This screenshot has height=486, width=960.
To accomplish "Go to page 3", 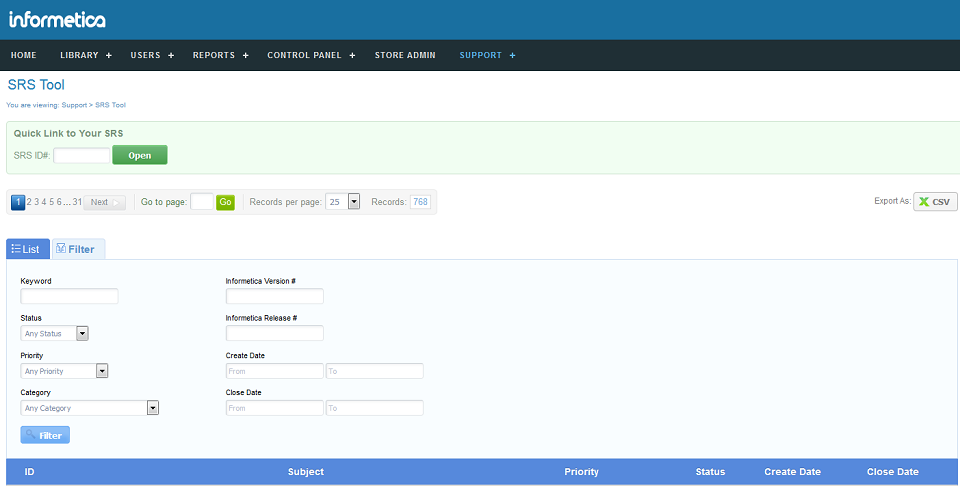I will point(37,202).
